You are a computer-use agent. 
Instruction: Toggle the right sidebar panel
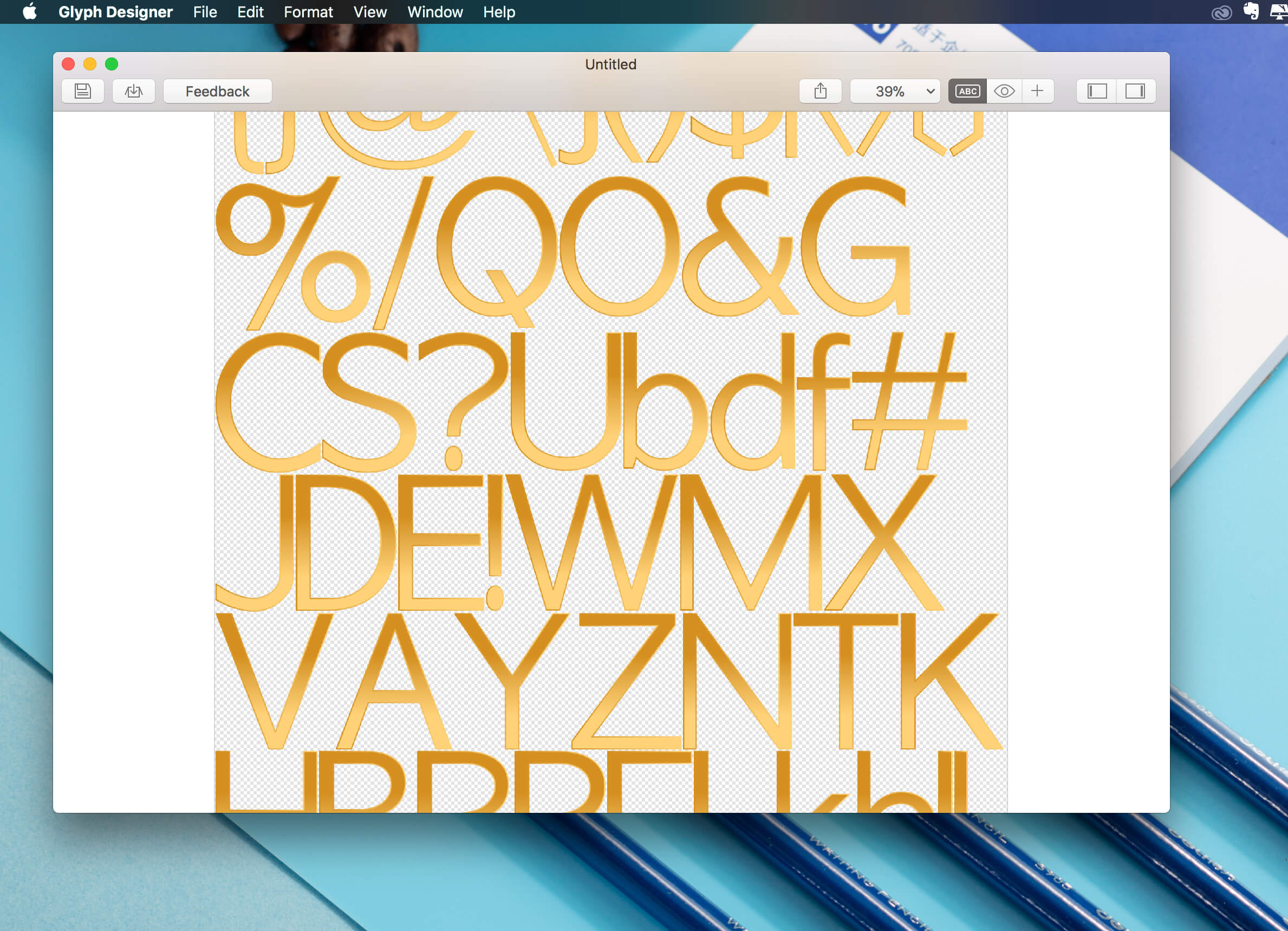pyautogui.click(x=1135, y=92)
